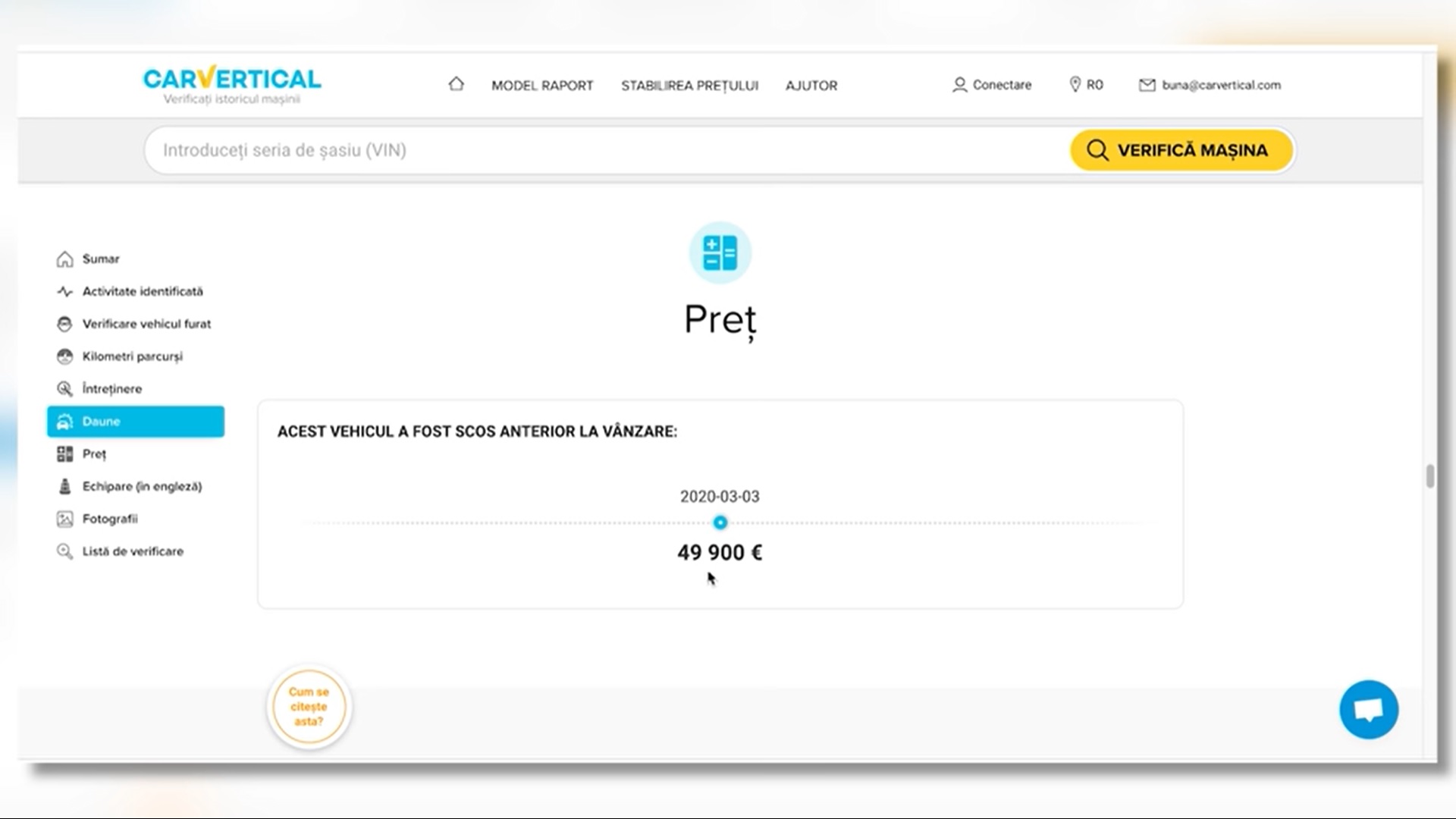The width and height of the screenshot is (1456, 819).
Task: Click the page scrollbar thumb
Action: 1429,476
